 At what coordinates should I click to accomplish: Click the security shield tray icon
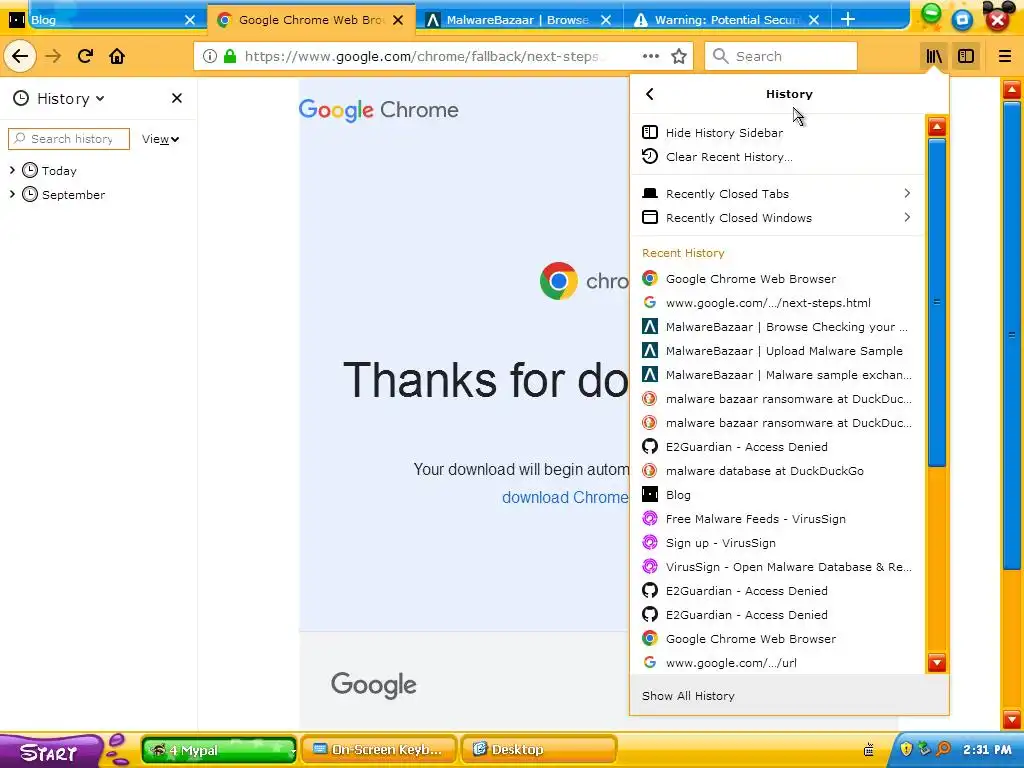click(x=906, y=750)
